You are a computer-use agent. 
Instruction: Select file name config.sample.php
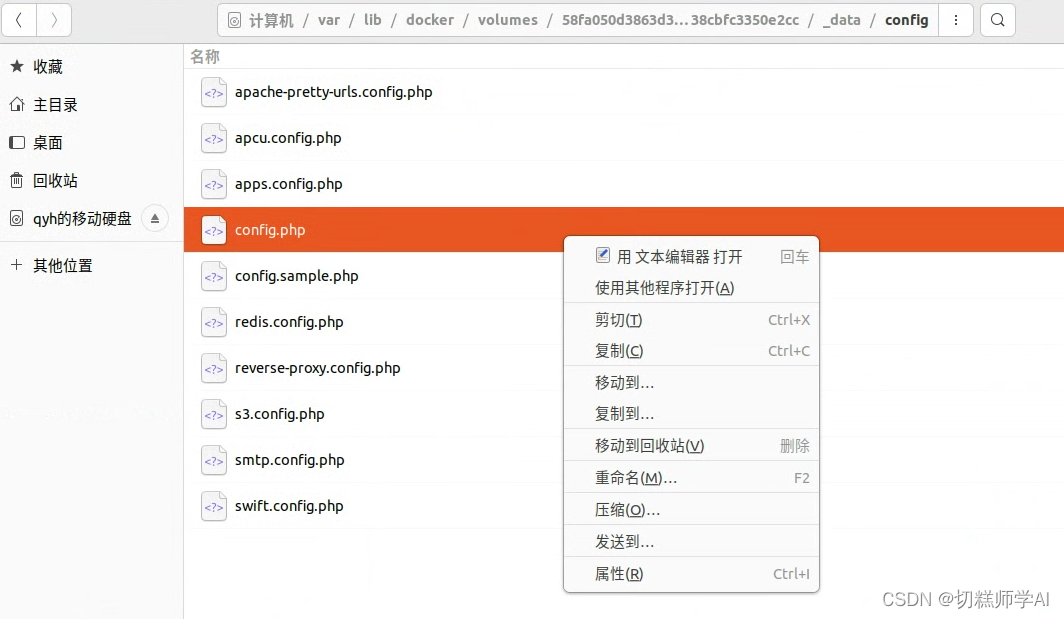point(297,276)
